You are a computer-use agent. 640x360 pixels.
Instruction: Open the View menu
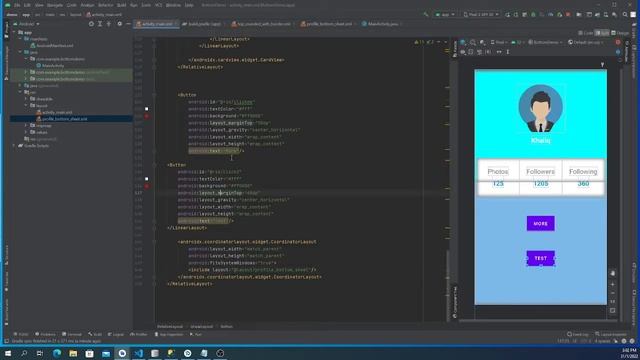click(x=39, y=5)
